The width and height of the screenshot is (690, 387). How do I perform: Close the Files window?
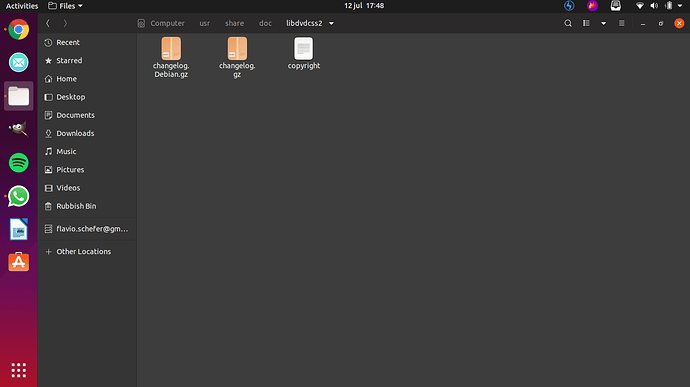[x=679, y=23]
